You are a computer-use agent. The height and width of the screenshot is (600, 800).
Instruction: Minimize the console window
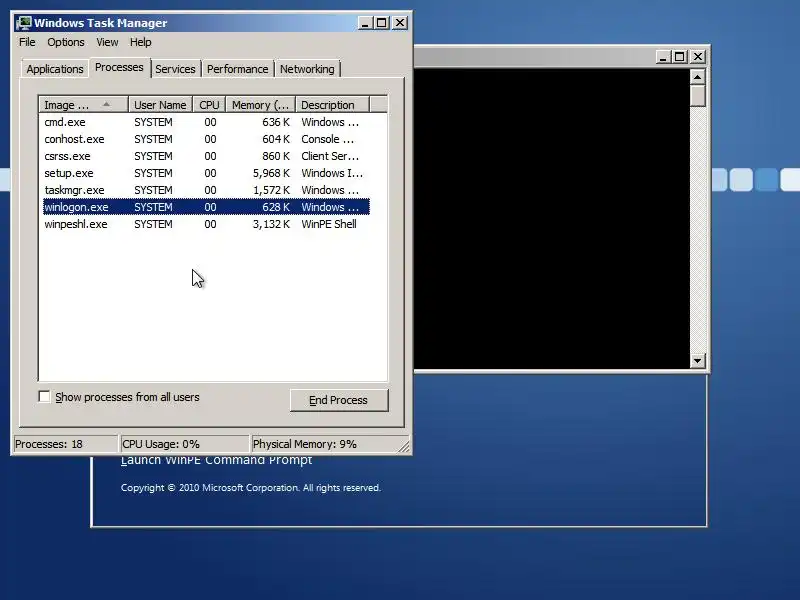662,57
